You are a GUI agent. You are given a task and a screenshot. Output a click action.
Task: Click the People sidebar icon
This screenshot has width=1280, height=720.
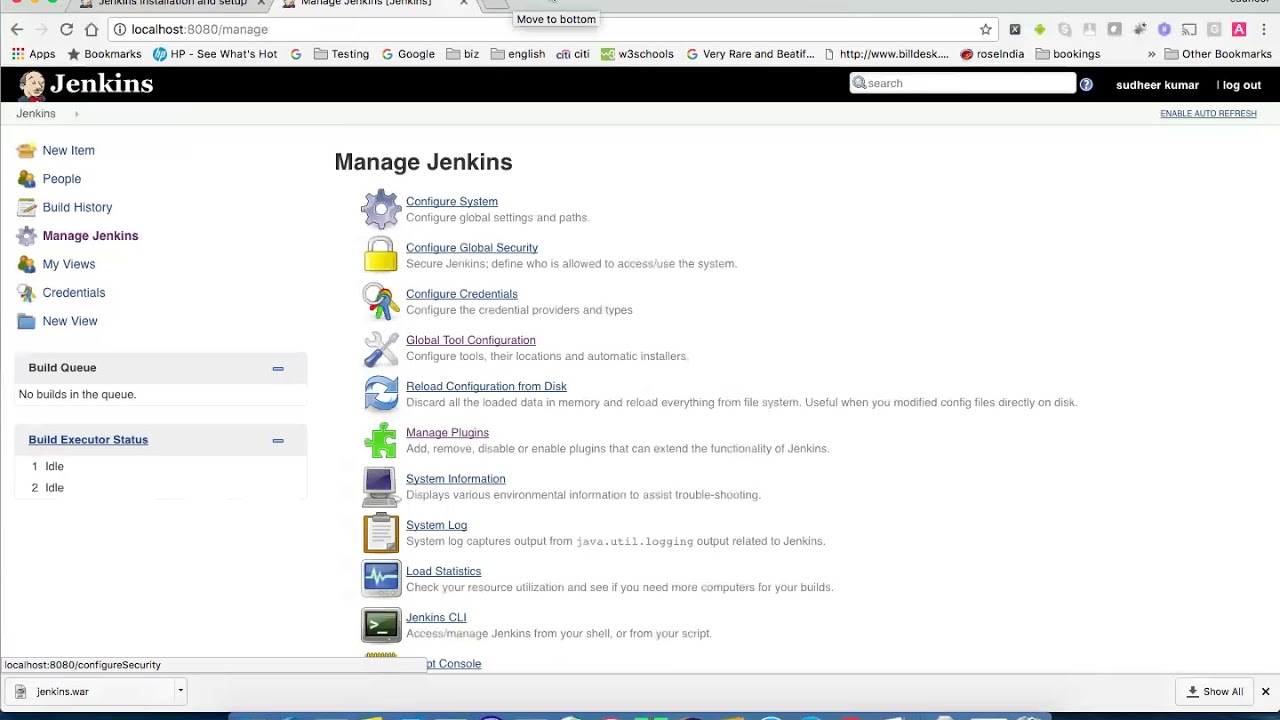click(x=26, y=179)
